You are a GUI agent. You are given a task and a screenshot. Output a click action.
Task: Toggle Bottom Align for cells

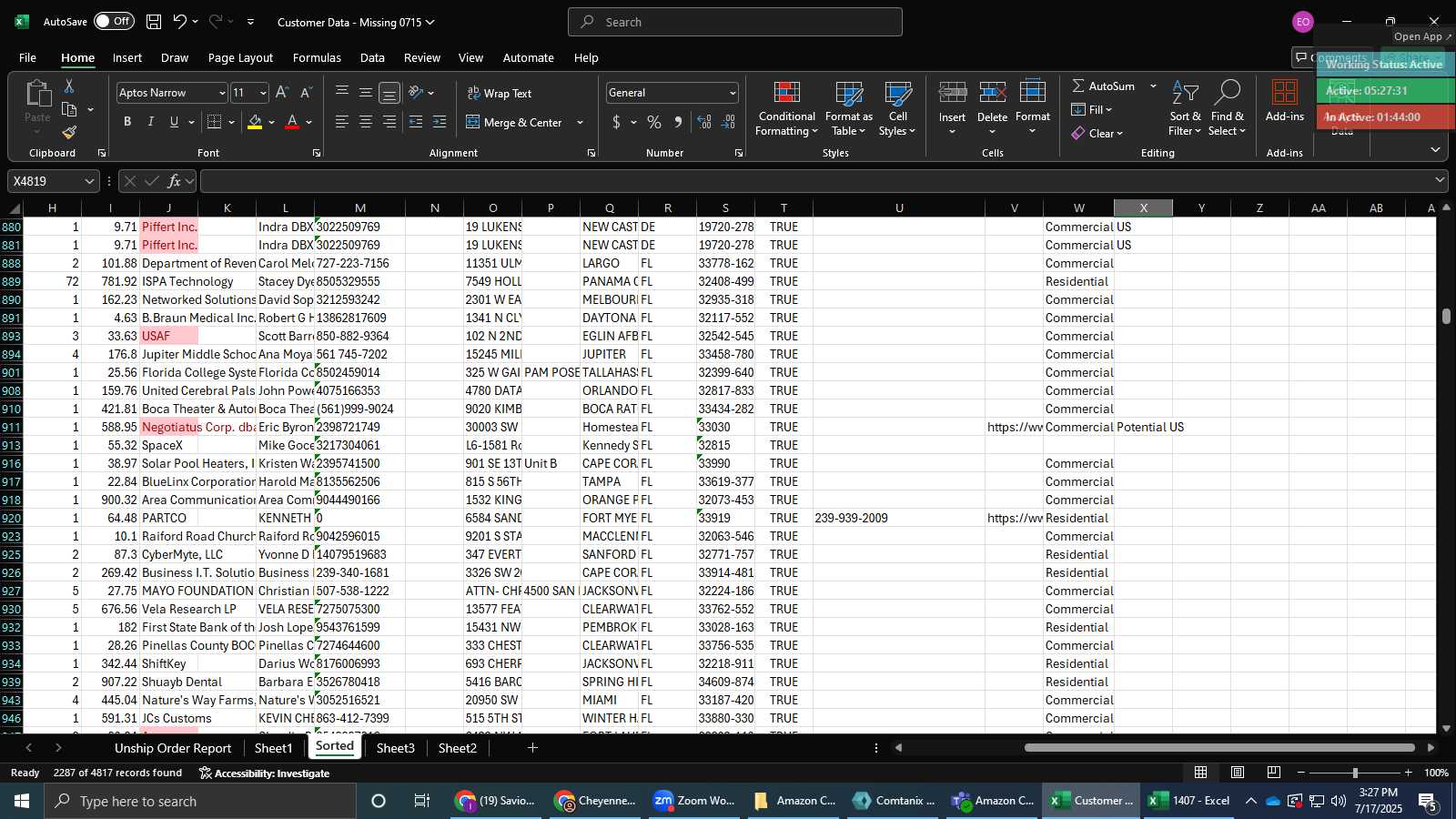[389, 93]
